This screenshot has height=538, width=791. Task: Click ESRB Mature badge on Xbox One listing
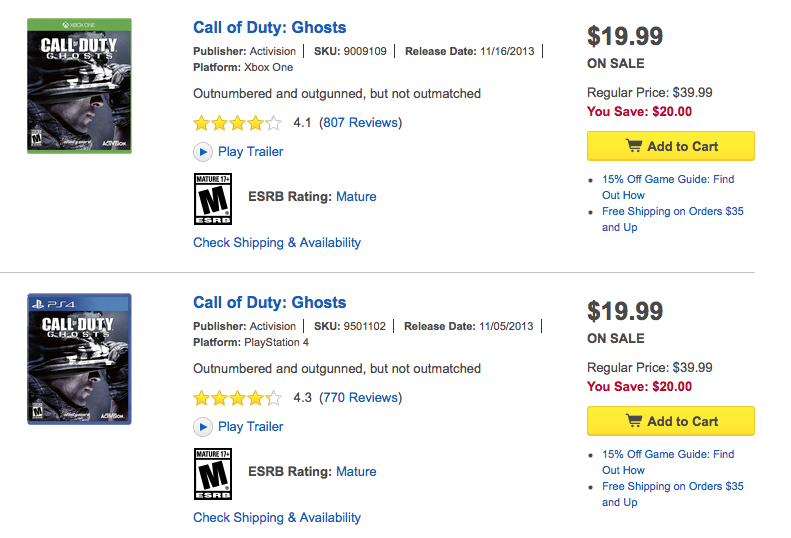click(212, 197)
